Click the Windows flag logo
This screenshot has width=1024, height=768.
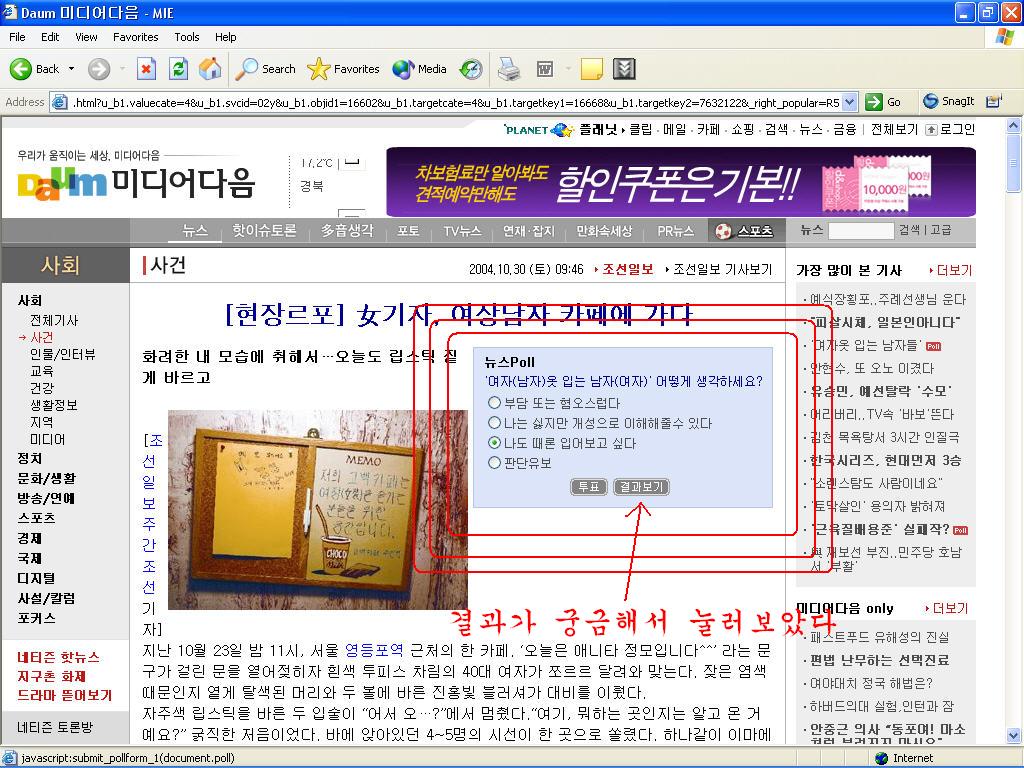pos(1004,37)
